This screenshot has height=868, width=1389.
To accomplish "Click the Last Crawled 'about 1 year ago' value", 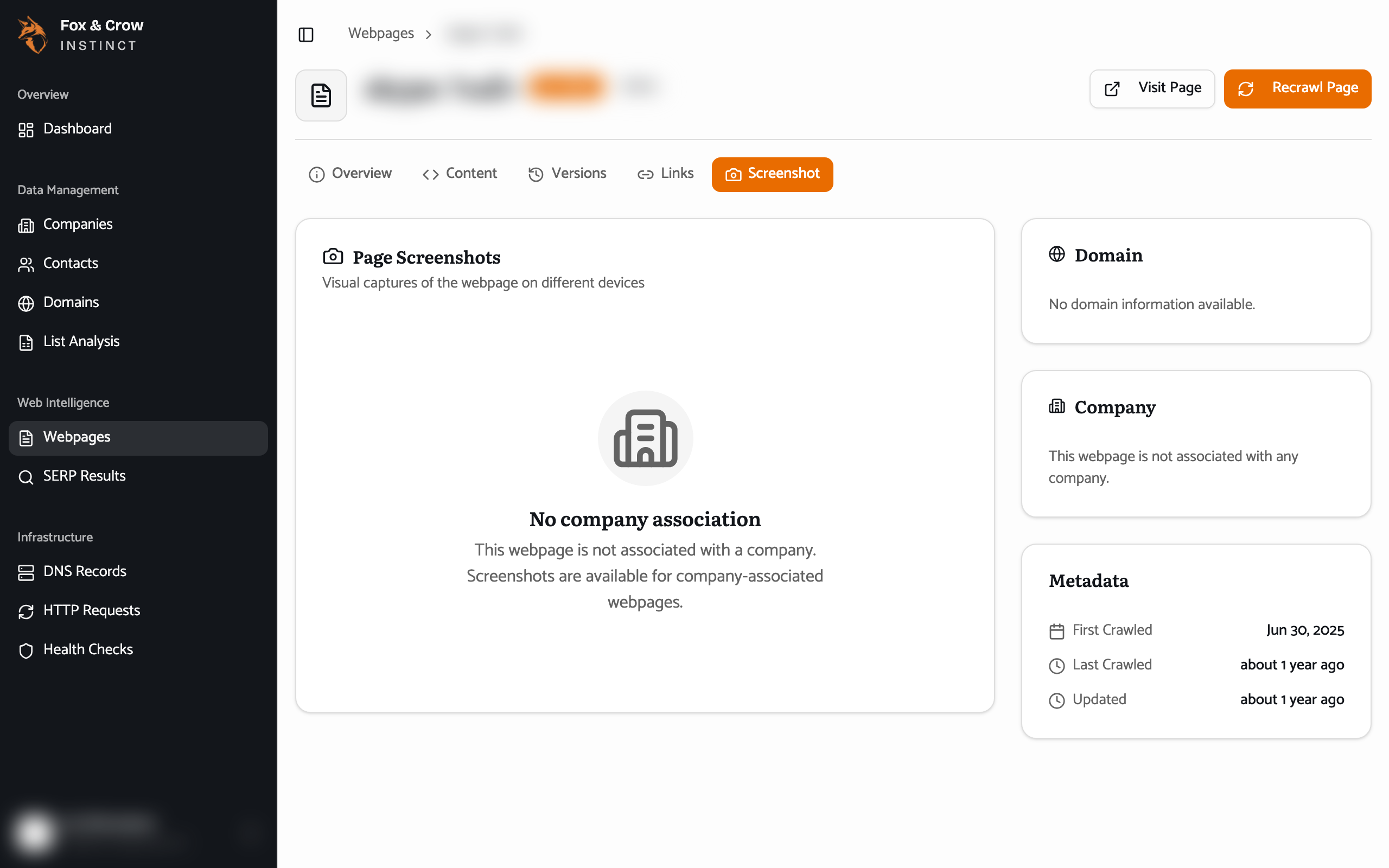I will click(x=1292, y=665).
